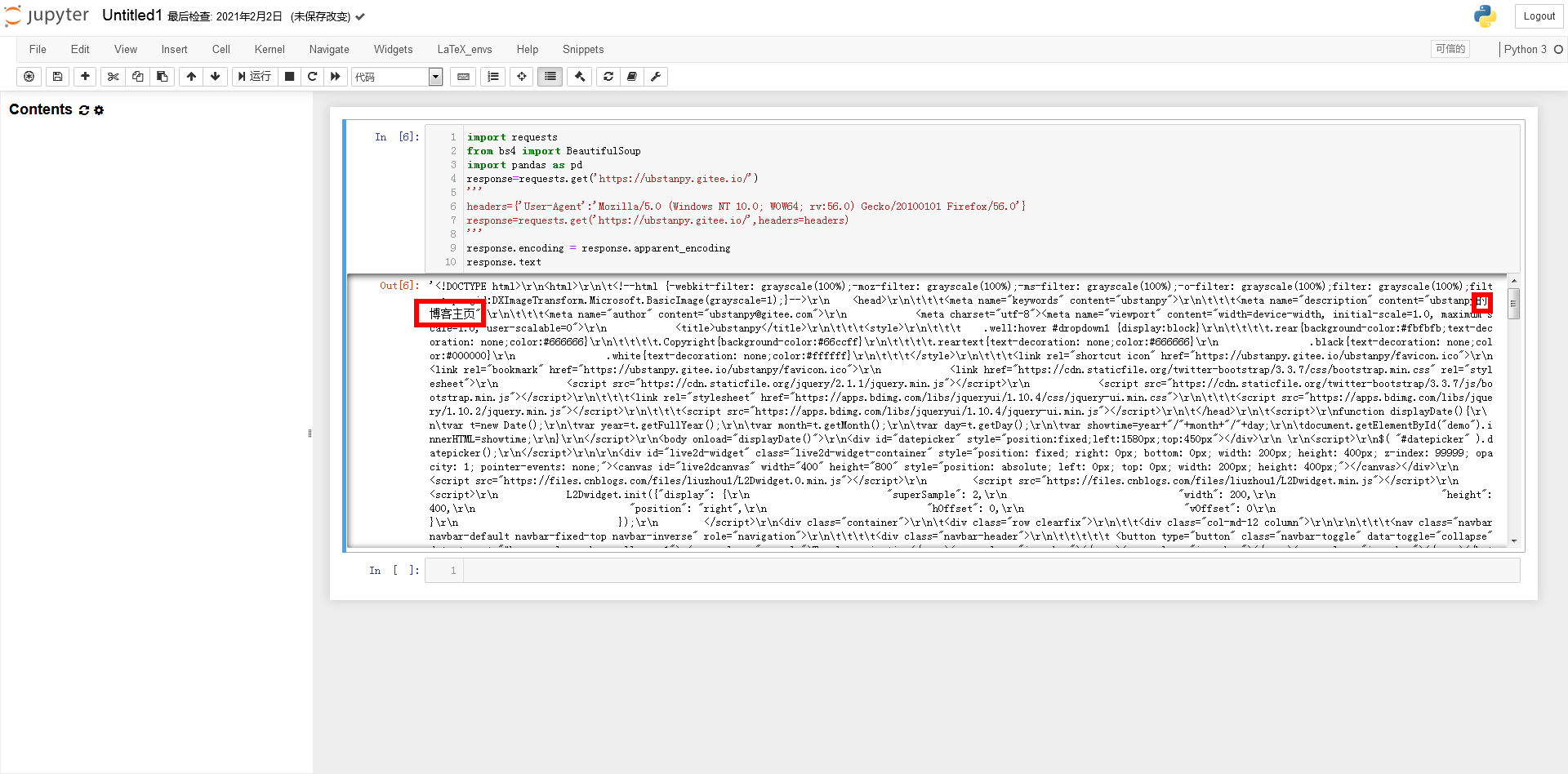Viewport: 1568px width, 774px height.
Task: Click the refresh arrows toolbar icon
Action: pos(608,77)
